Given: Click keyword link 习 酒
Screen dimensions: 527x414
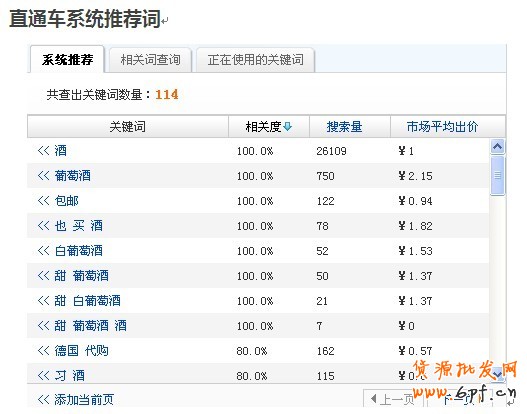Looking at the screenshot, I should tap(70, 375).
